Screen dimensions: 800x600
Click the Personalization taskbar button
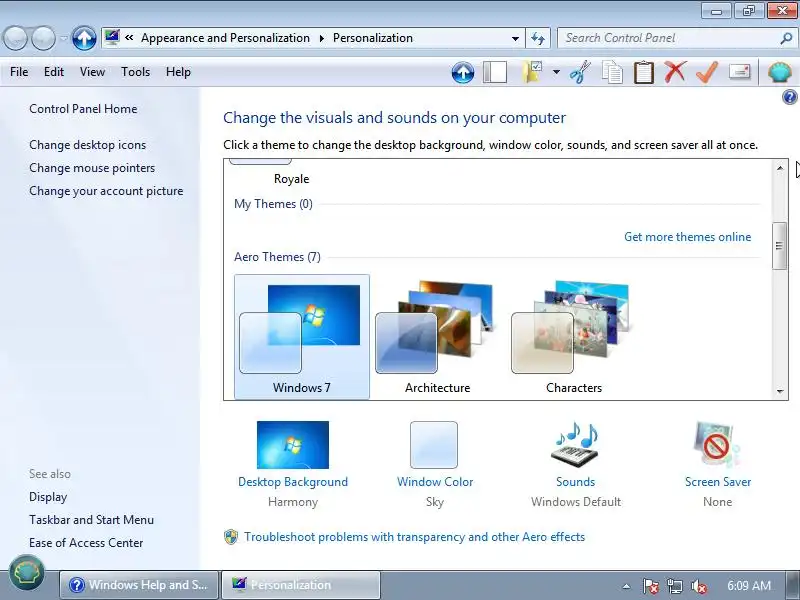pos(301,585)
